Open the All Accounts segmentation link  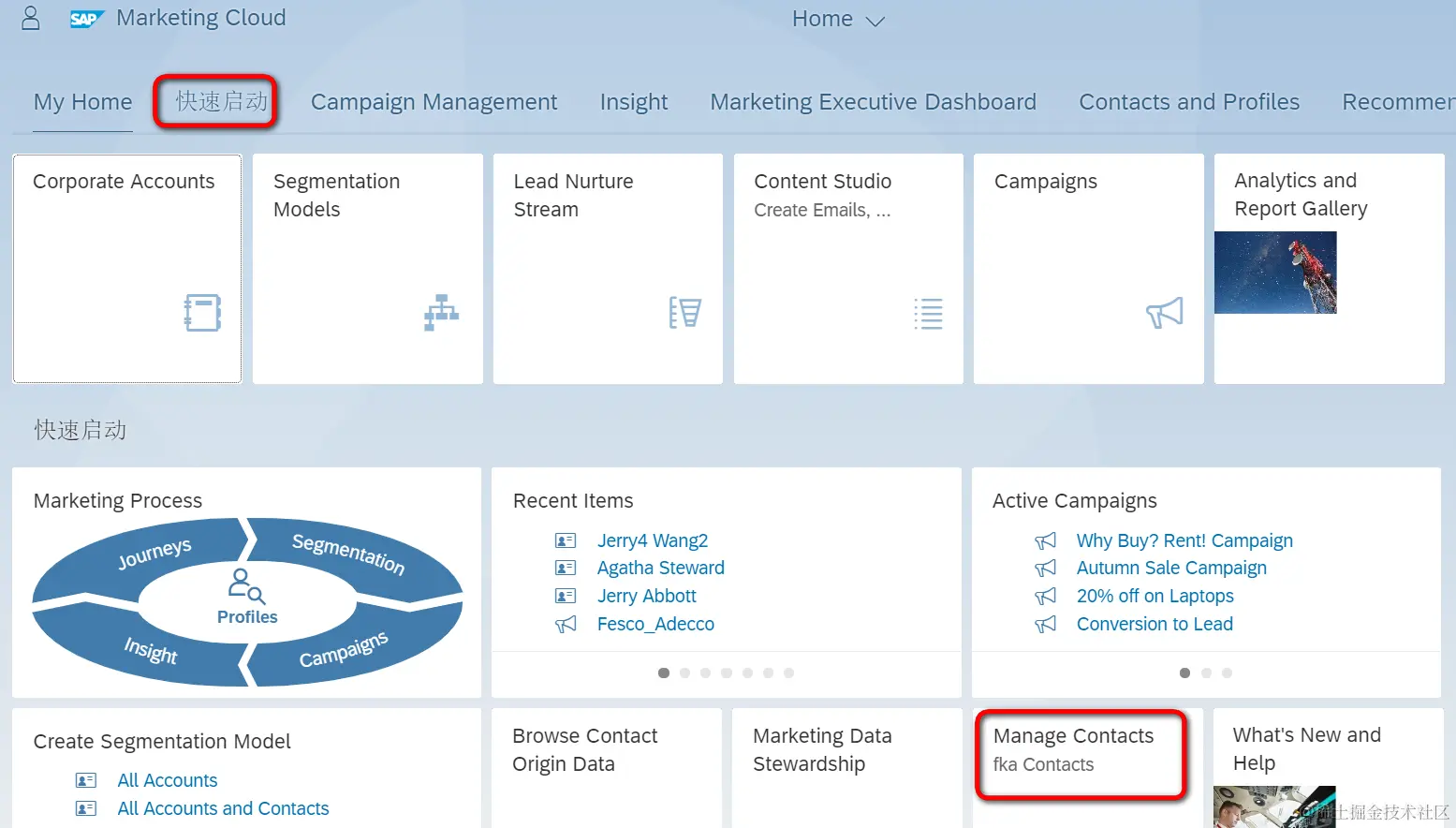[x=168, y=780]
